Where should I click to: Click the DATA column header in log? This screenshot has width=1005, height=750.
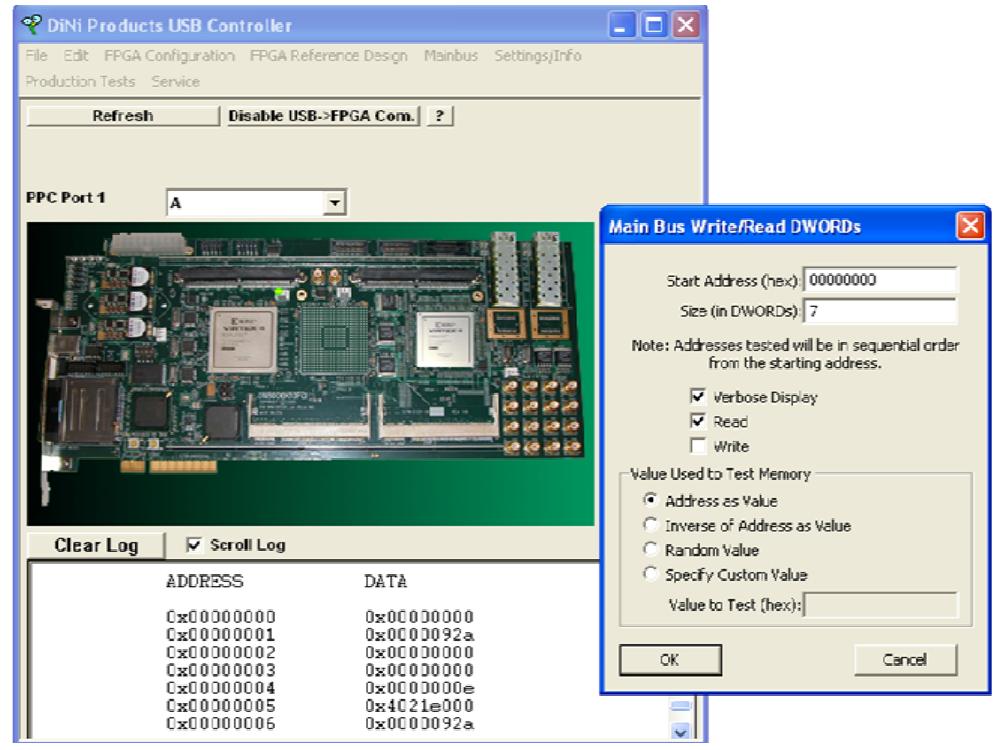(385, 581)
